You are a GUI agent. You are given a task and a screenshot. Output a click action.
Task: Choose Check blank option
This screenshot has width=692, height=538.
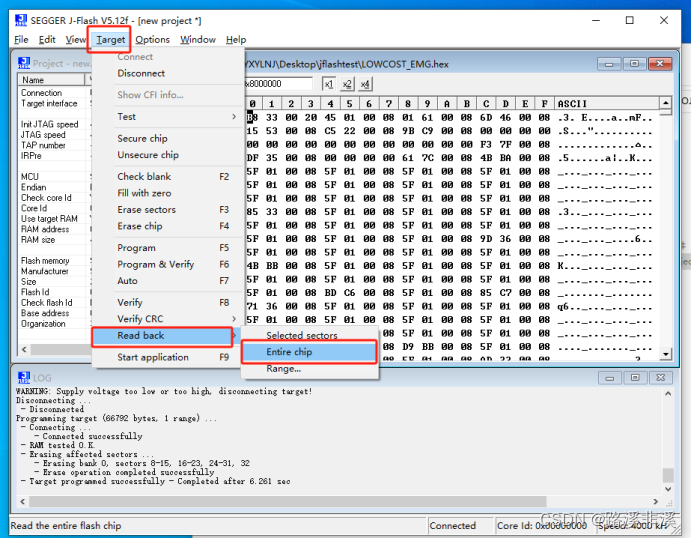click(x=168, y=177)
